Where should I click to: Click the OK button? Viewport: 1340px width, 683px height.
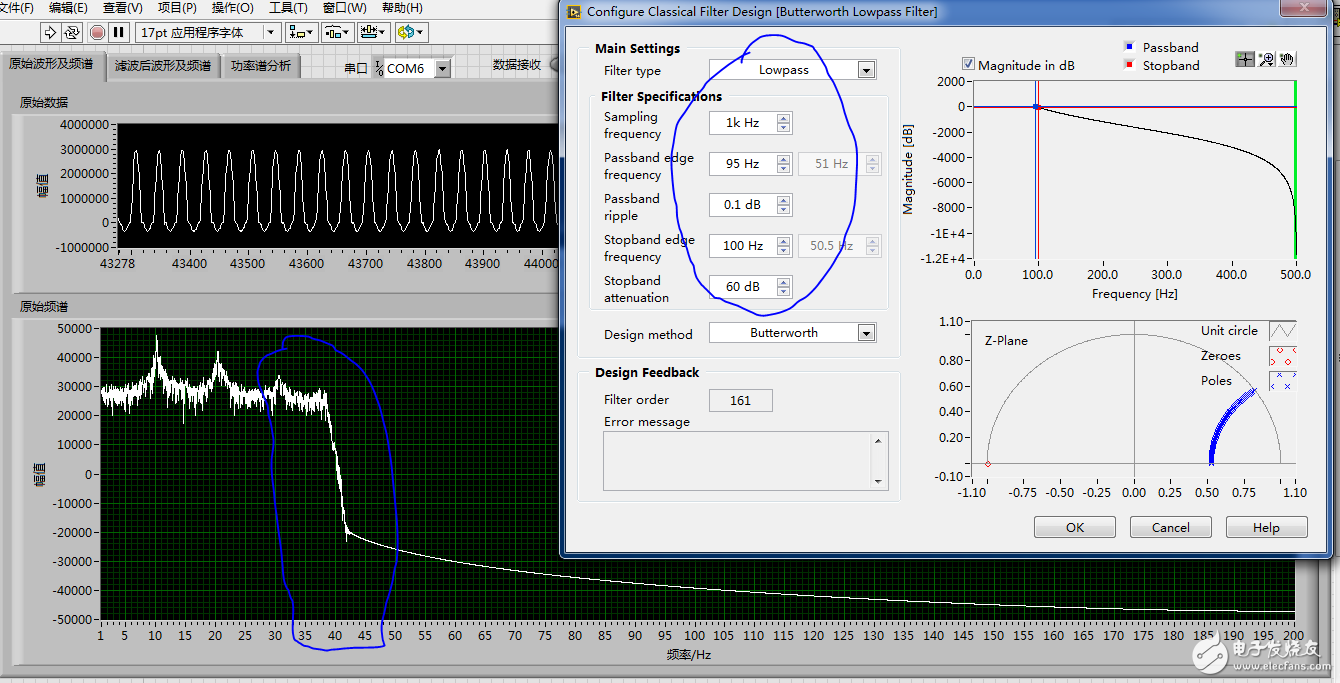tap(1075, 527)
